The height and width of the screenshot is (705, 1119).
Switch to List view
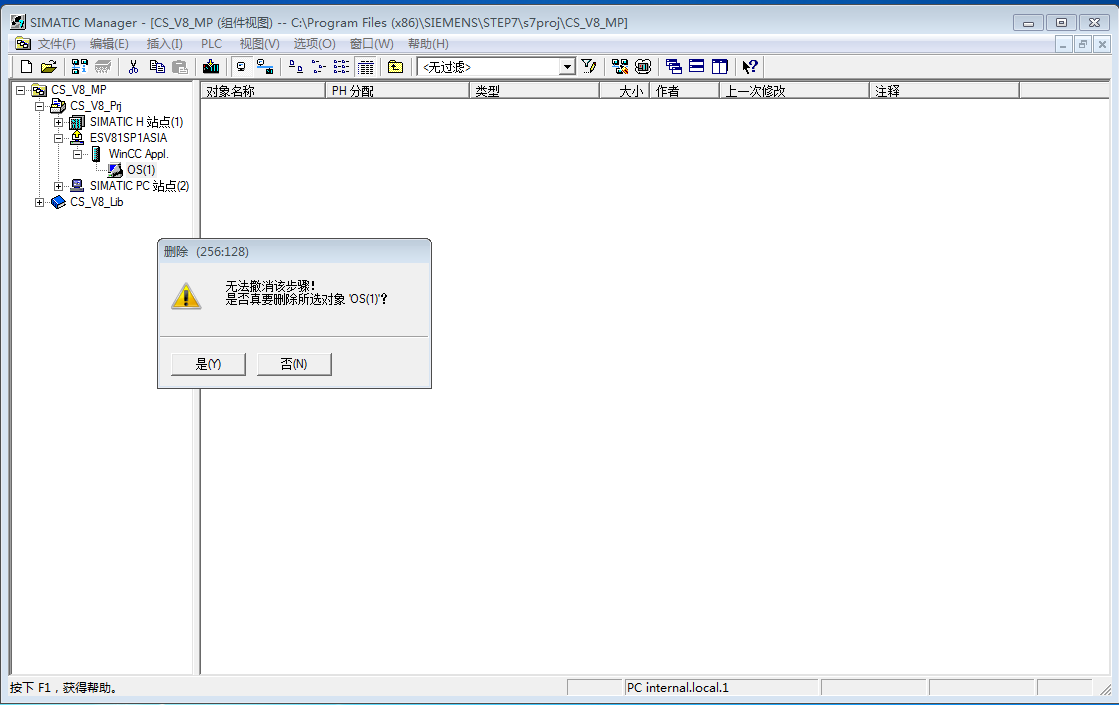click(x=342, y=67)
